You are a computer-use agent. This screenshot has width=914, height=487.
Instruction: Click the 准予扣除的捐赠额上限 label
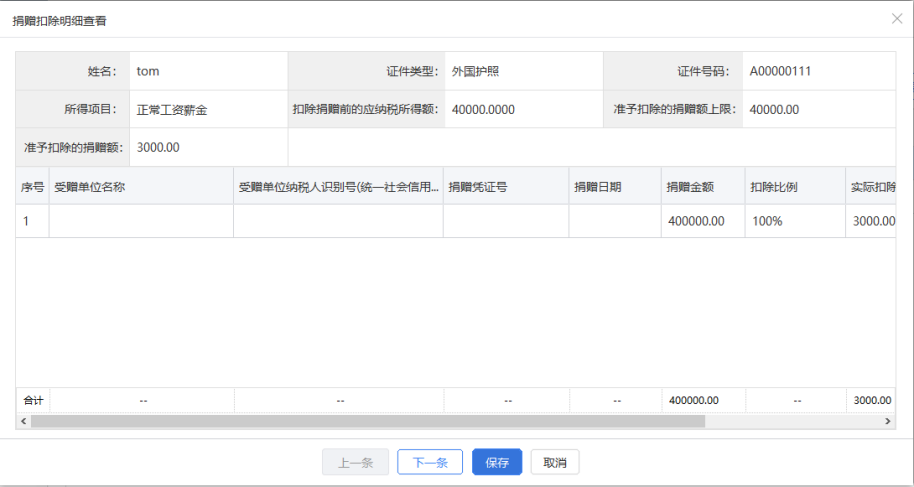pyautogui.click(x=675, y=109)
